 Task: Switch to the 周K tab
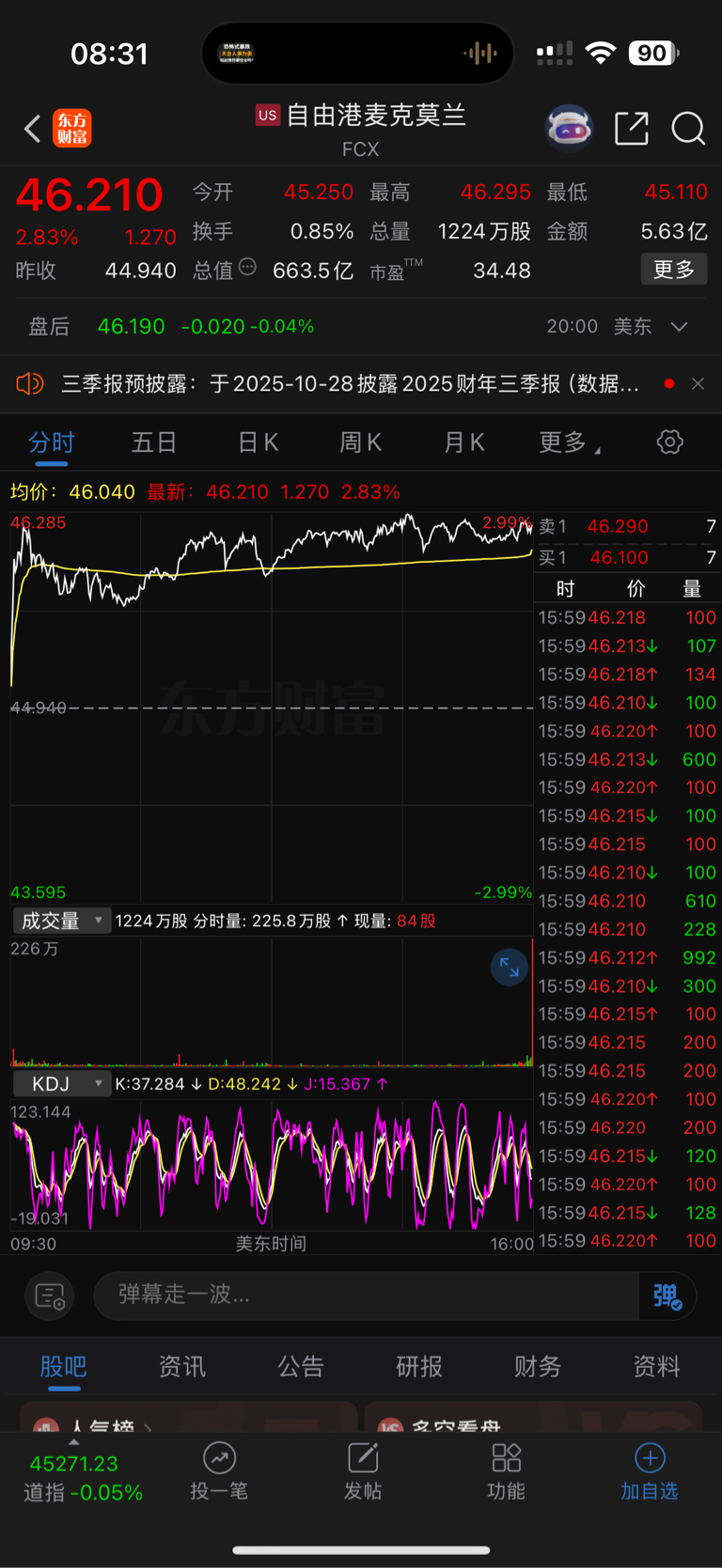point(361,442)
